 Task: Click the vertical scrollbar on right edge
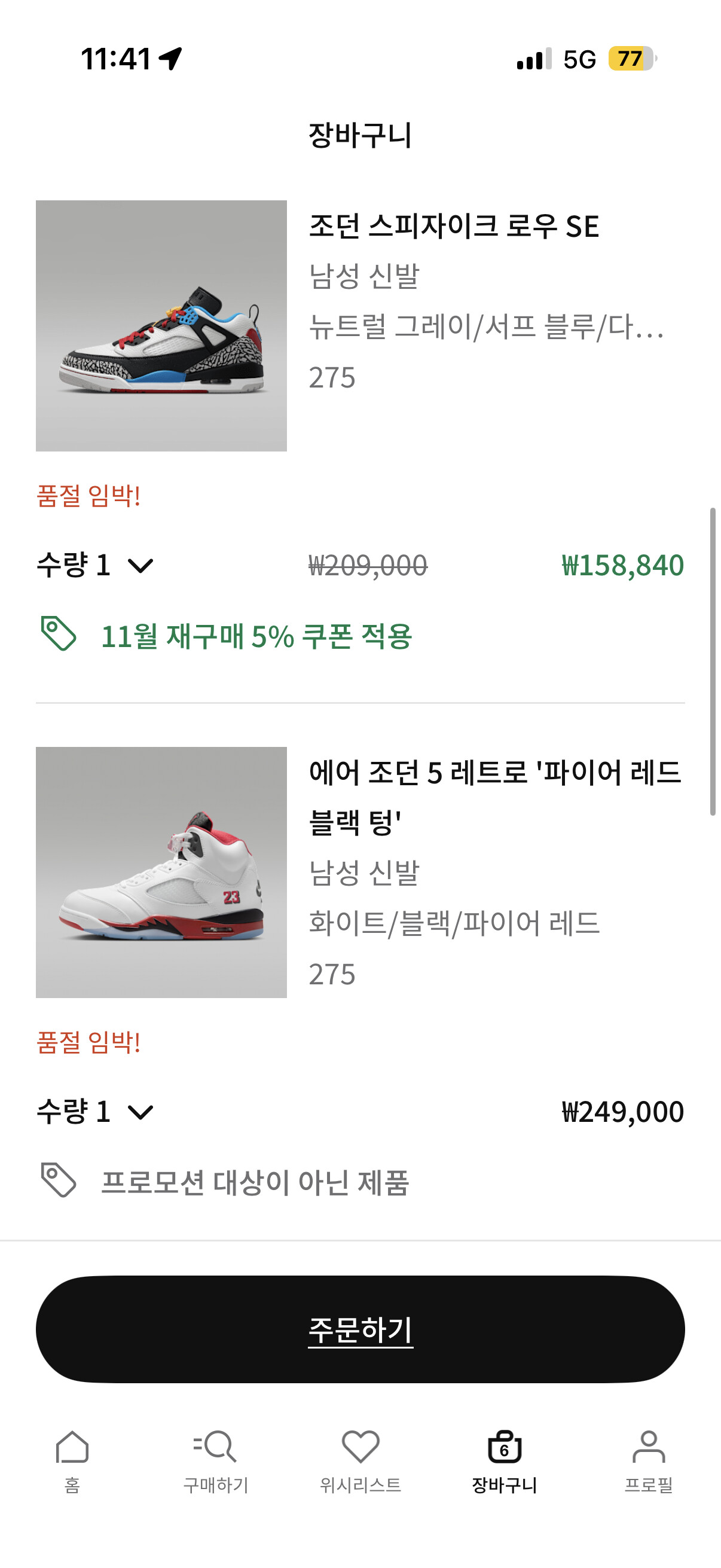(713, 660)
